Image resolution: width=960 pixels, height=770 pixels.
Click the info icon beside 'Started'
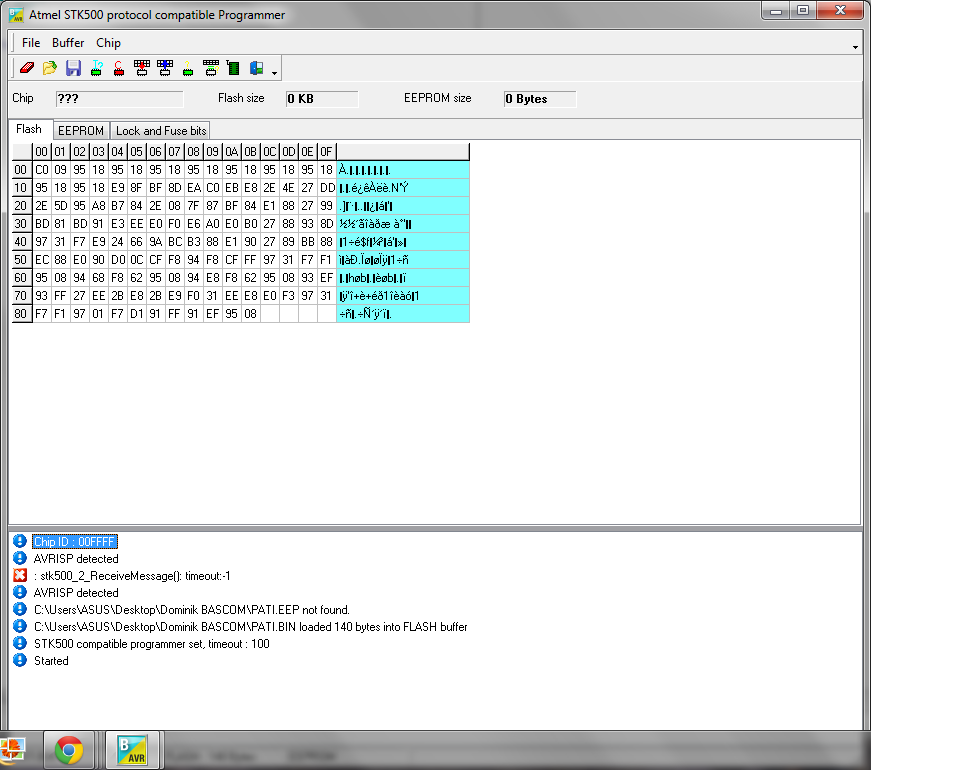click(x=20, y=660)
